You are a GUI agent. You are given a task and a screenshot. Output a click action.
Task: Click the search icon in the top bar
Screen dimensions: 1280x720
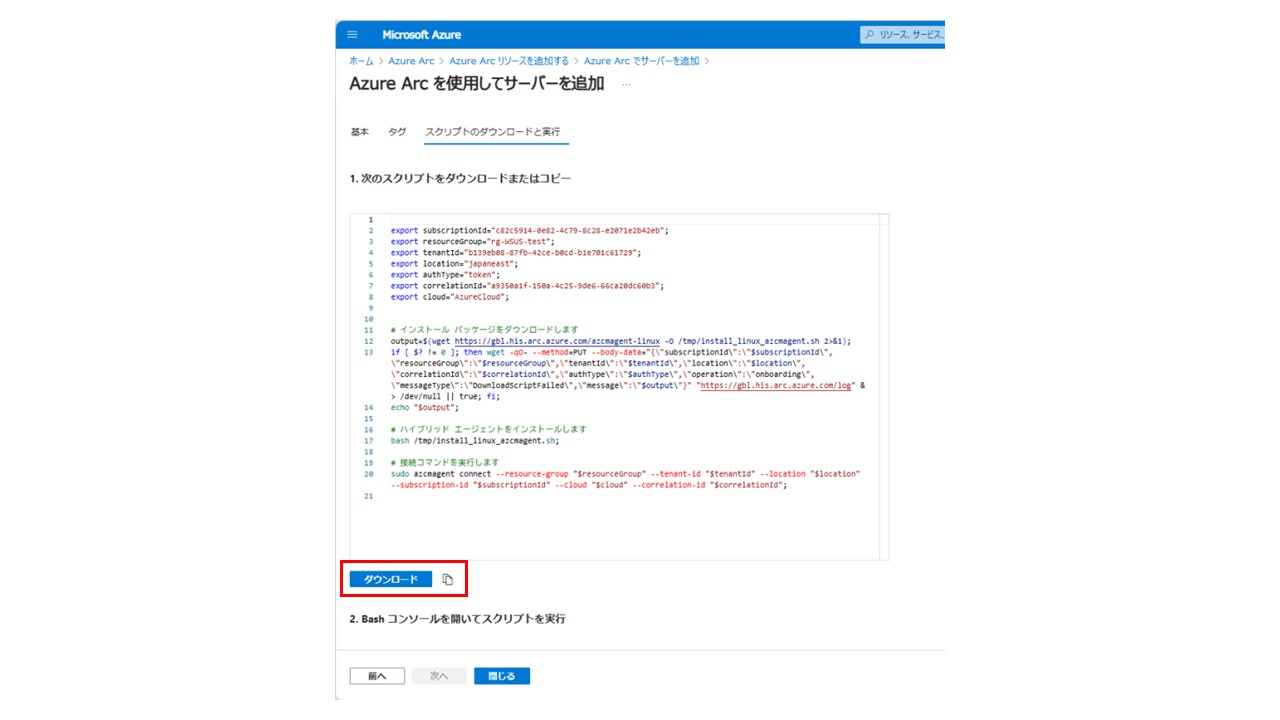868,33
